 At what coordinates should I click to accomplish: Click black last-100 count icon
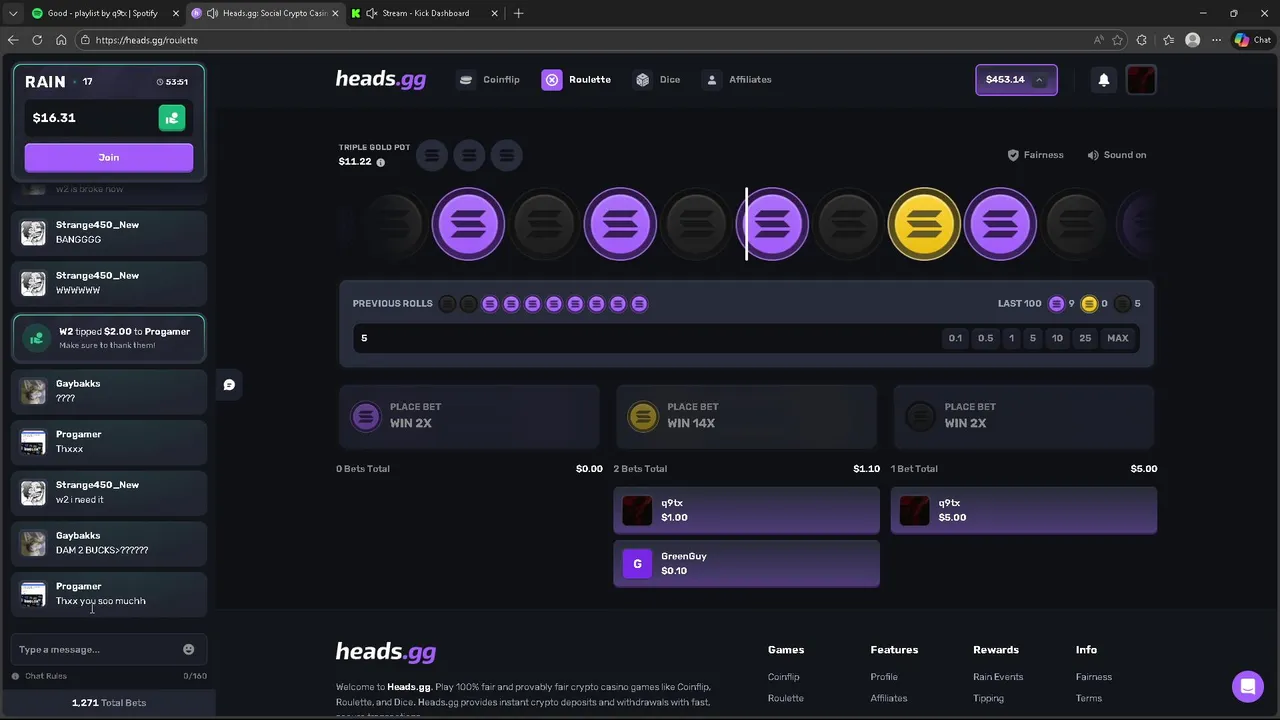click(x=1122, y=304)
